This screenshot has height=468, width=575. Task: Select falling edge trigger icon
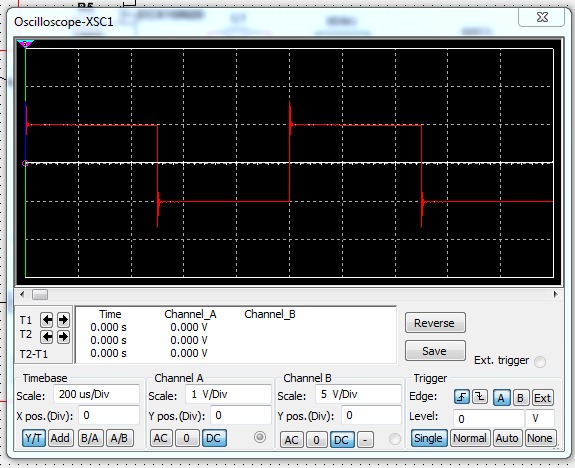pos(480,397)
